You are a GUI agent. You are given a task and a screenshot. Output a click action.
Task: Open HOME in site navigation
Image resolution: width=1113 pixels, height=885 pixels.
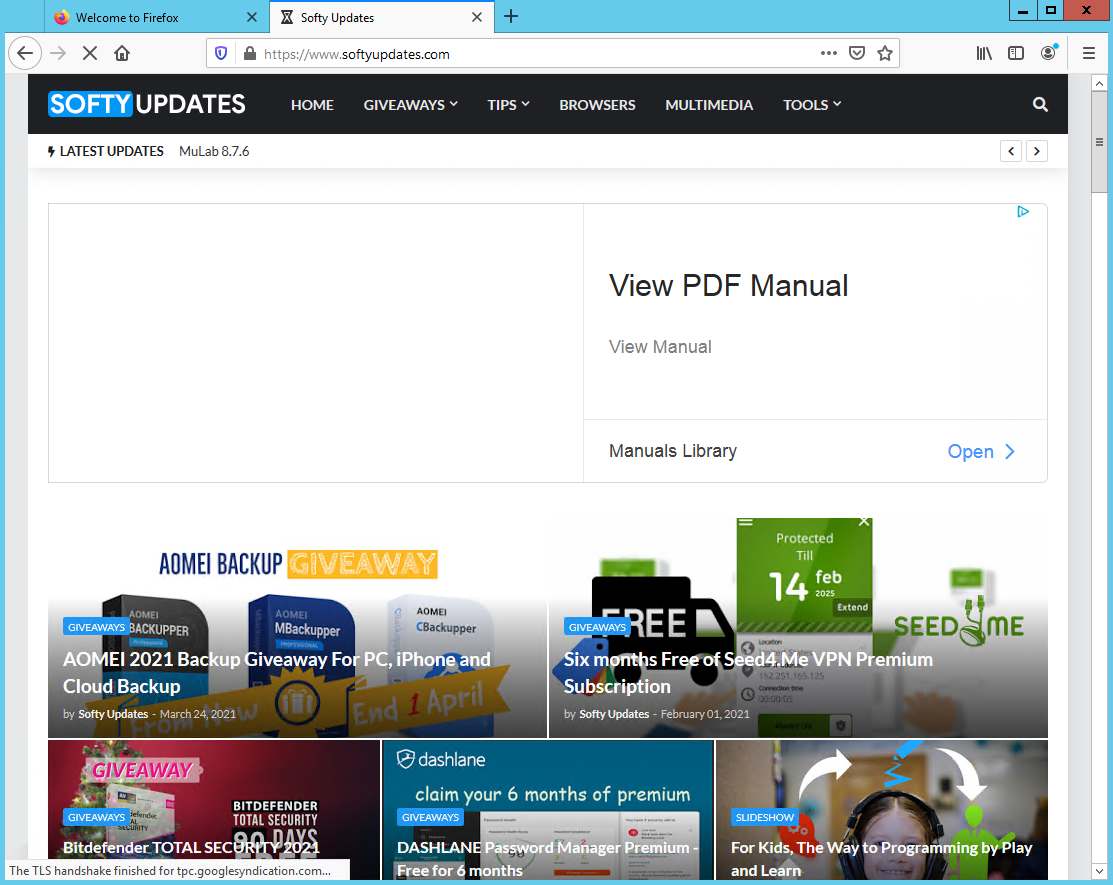[x=312, y=104]
